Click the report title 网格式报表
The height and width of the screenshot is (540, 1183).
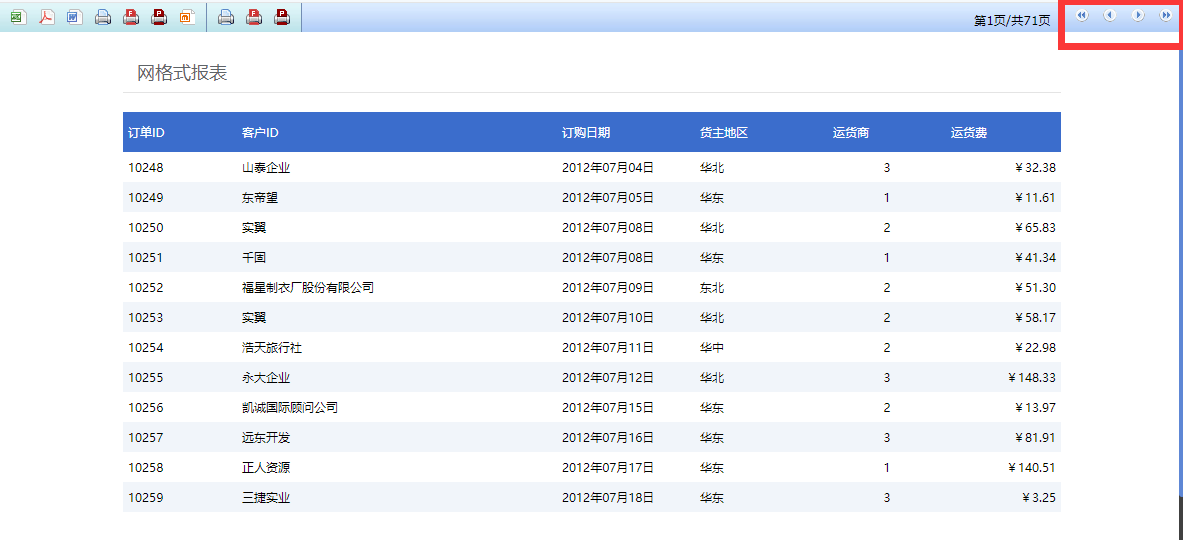tap(182, 73)
